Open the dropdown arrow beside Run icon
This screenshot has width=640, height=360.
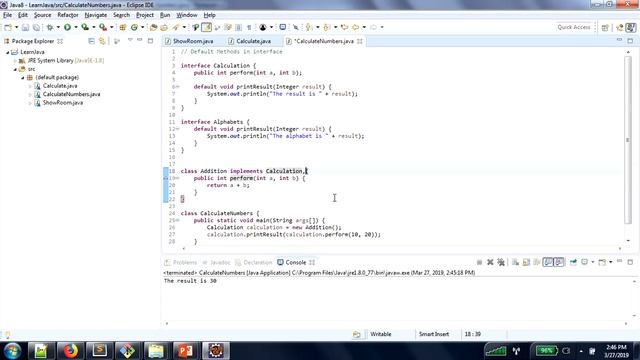pyautogui.click(x=76, y=27)
